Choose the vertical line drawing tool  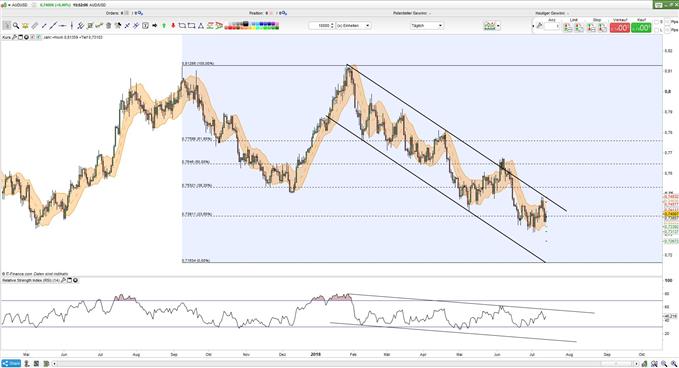tap(71, 26)
